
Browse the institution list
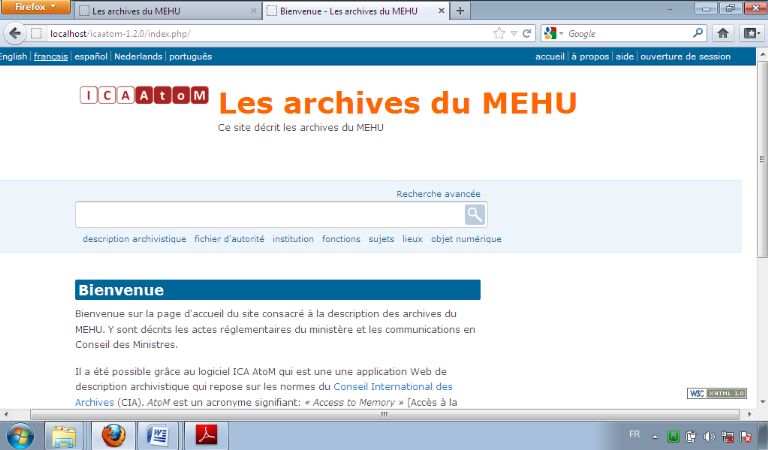point(293,239)
